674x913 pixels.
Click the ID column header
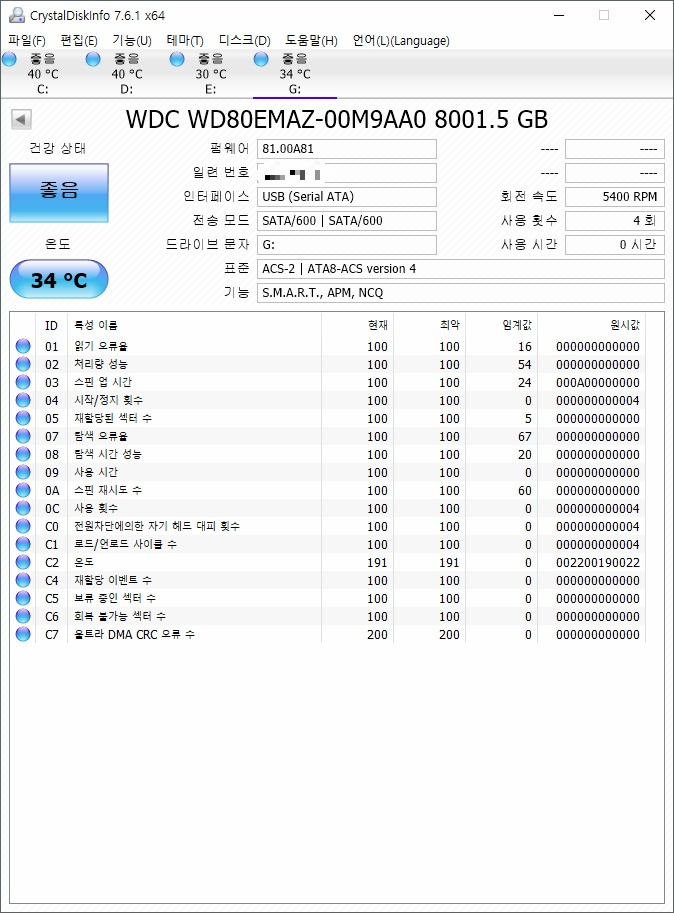point(52,325)
